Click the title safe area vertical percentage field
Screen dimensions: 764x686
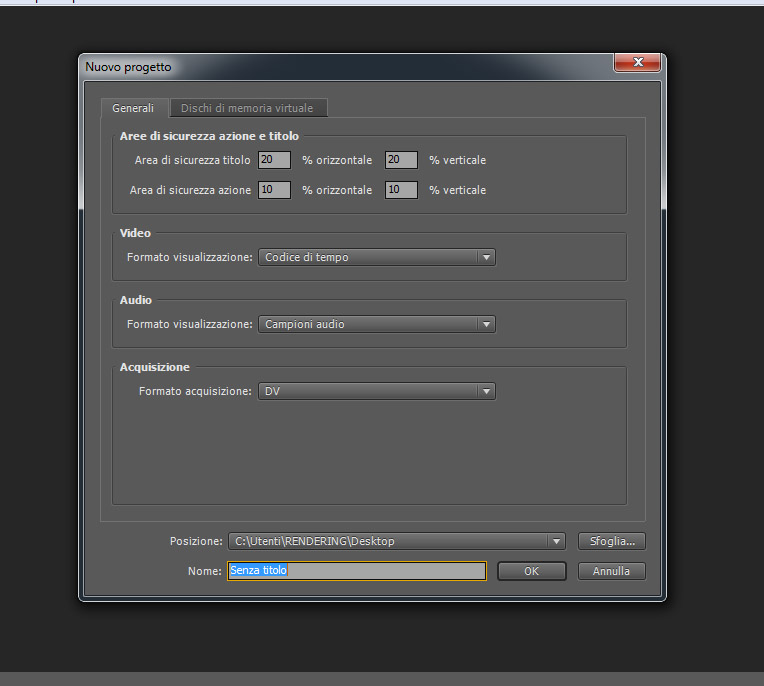point(401,160)
